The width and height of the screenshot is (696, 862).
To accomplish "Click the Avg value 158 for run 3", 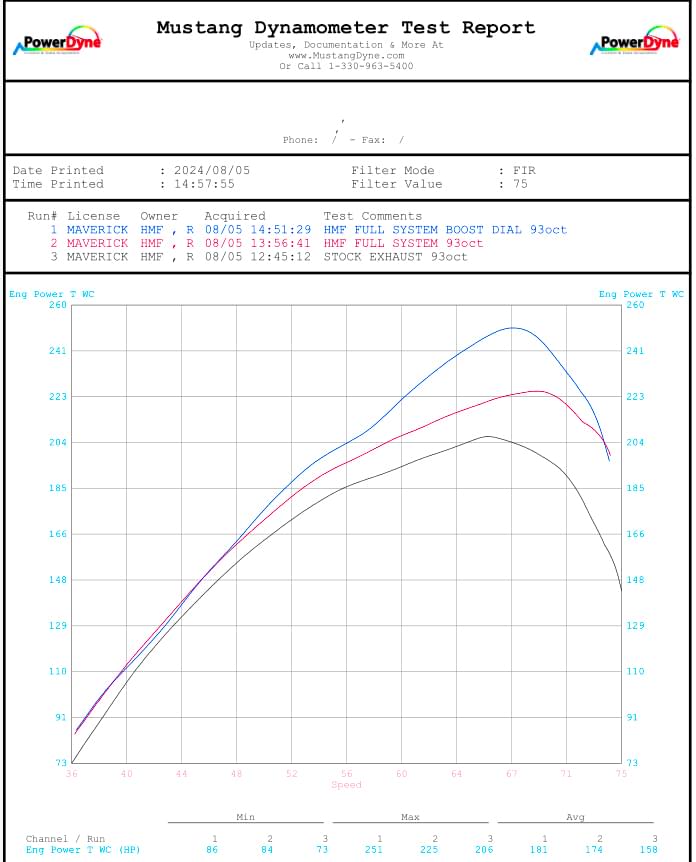I will point(649,849).
